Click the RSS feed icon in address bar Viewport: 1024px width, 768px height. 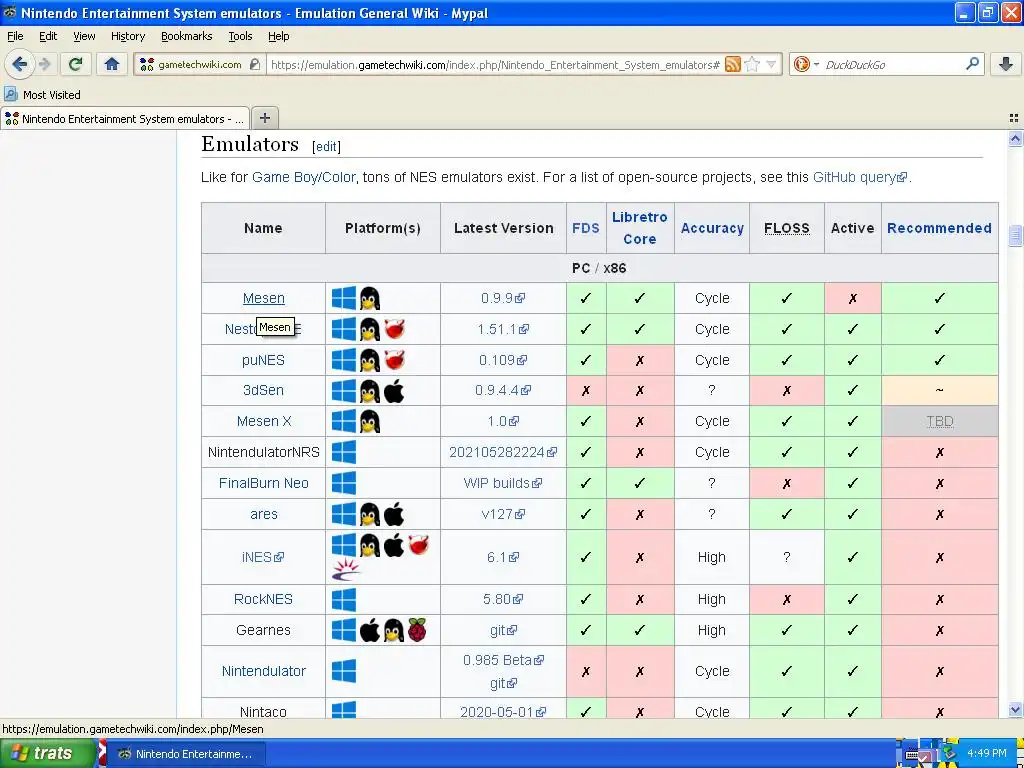click(733, 65)
